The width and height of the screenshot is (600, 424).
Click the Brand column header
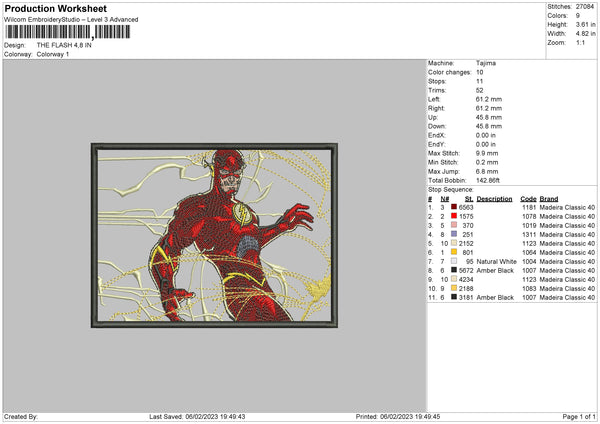[549, 199]
